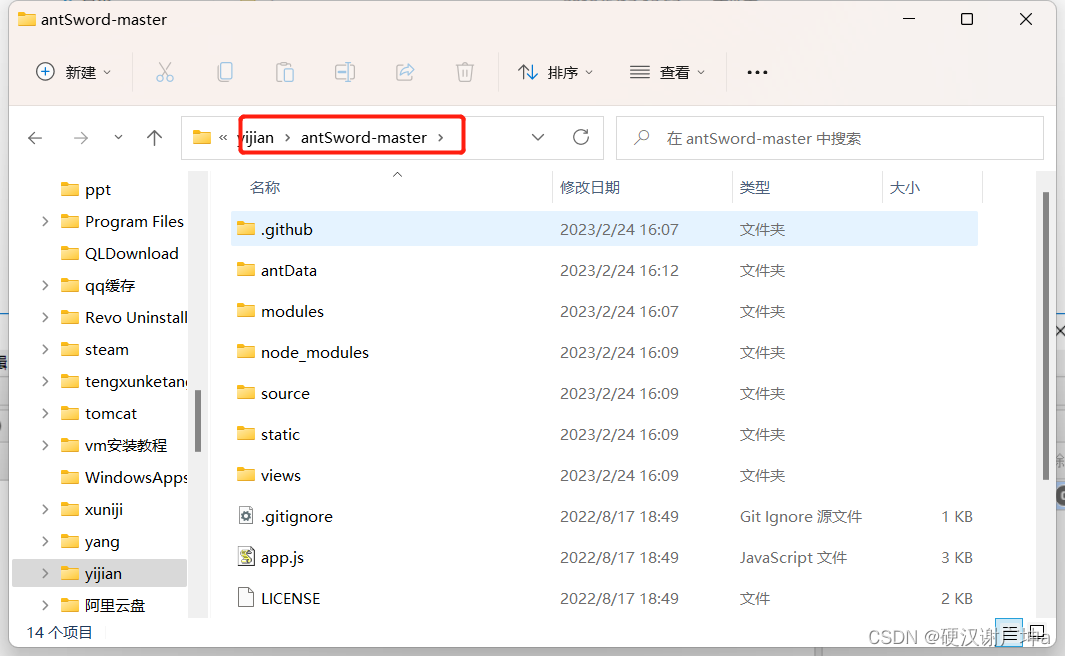
Task: Click the Paste clipboard icon
Action: pos(285,72)
